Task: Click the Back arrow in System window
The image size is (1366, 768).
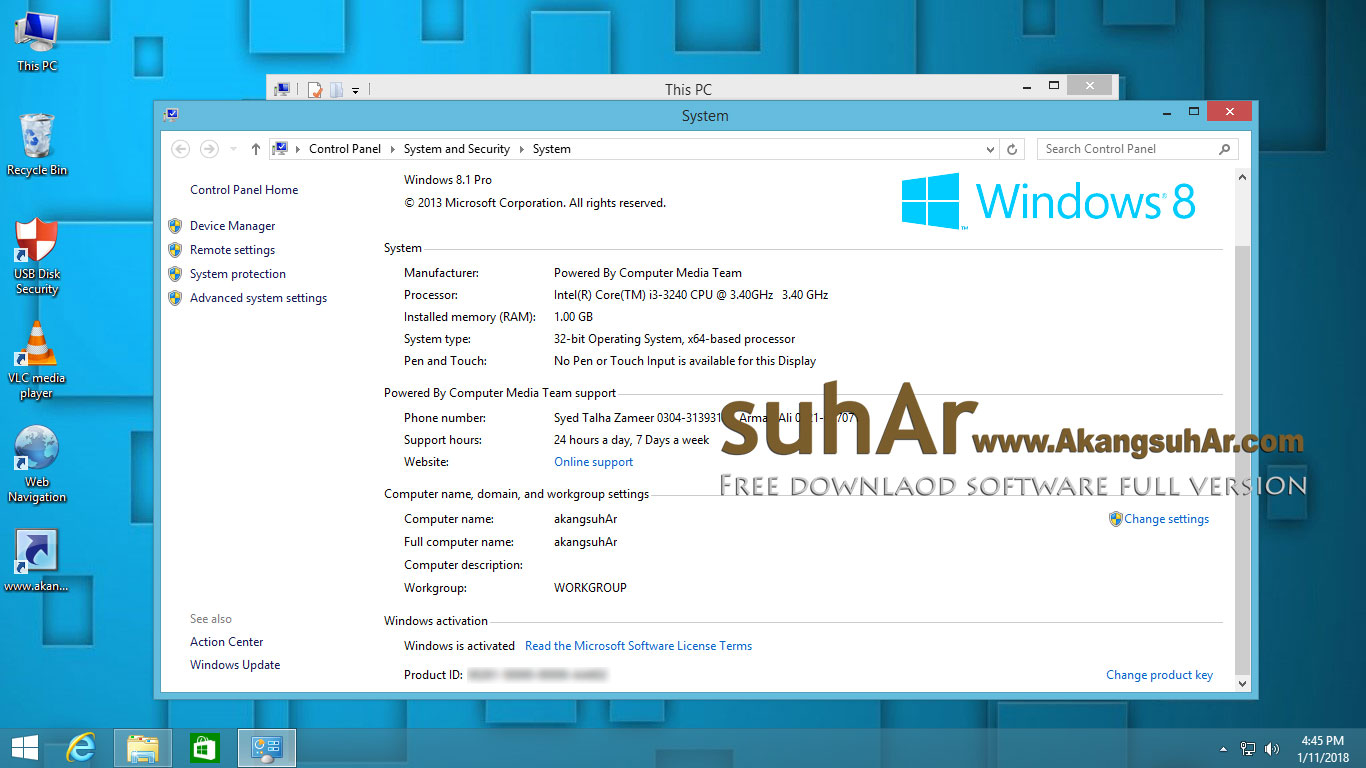Action: pos(181,149)
